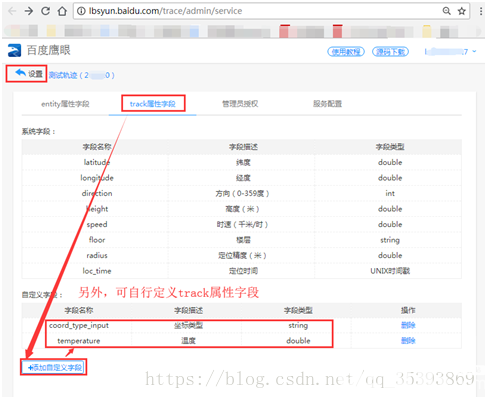Select the speed field name

pos(97,224)
